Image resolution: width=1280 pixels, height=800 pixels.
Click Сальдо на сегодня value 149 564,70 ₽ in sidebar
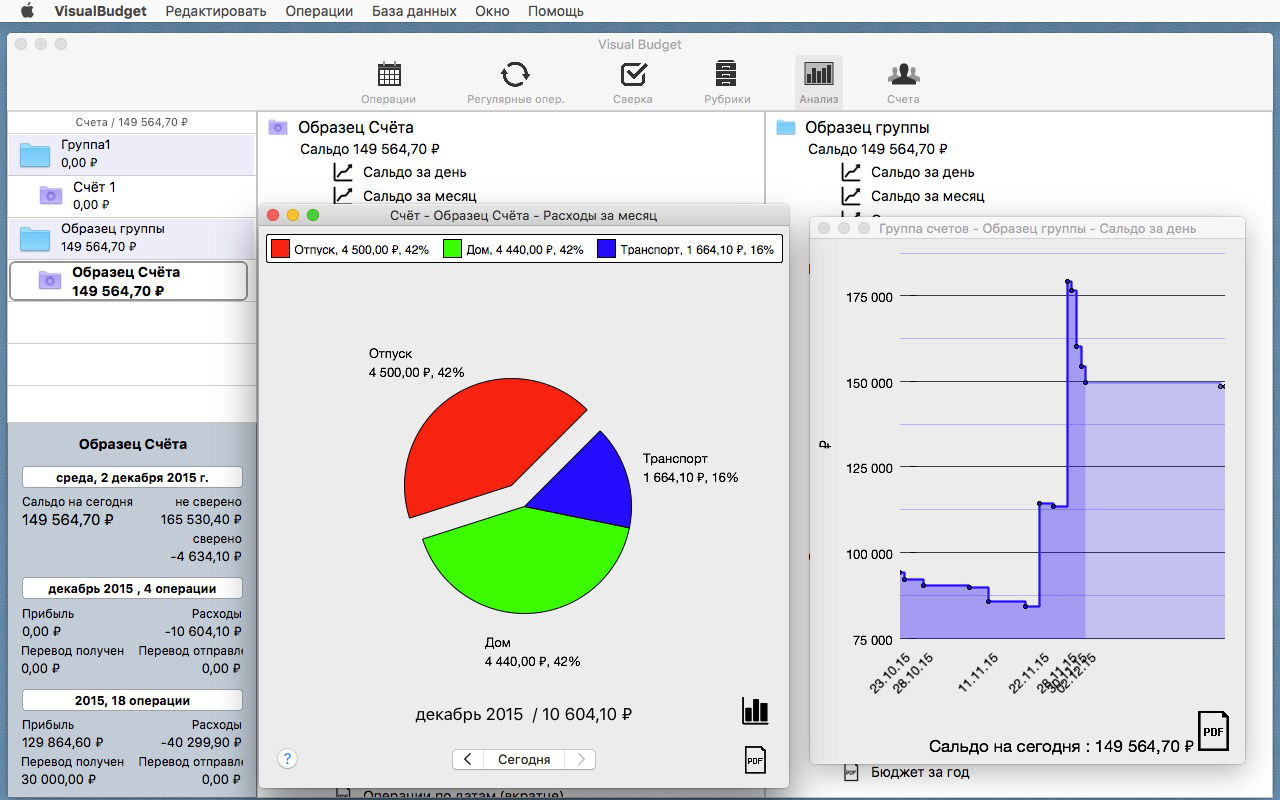(67, 519)
